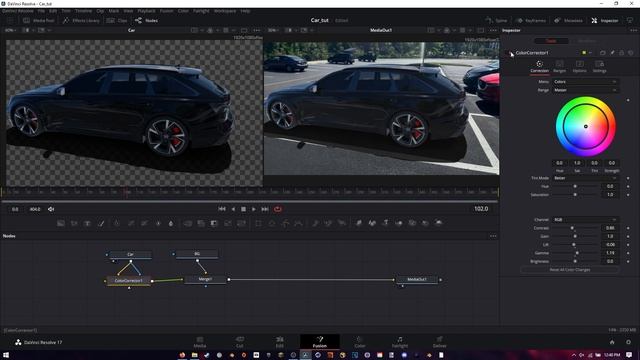640x360 pixels.
Task: Open the Spline editor
Action: [x=496, y=20]
